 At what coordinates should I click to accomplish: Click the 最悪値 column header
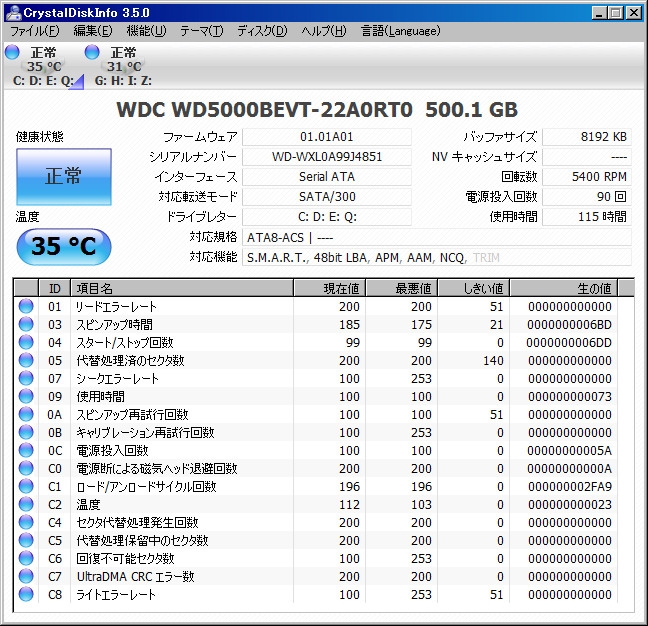[x=402, y=288]
